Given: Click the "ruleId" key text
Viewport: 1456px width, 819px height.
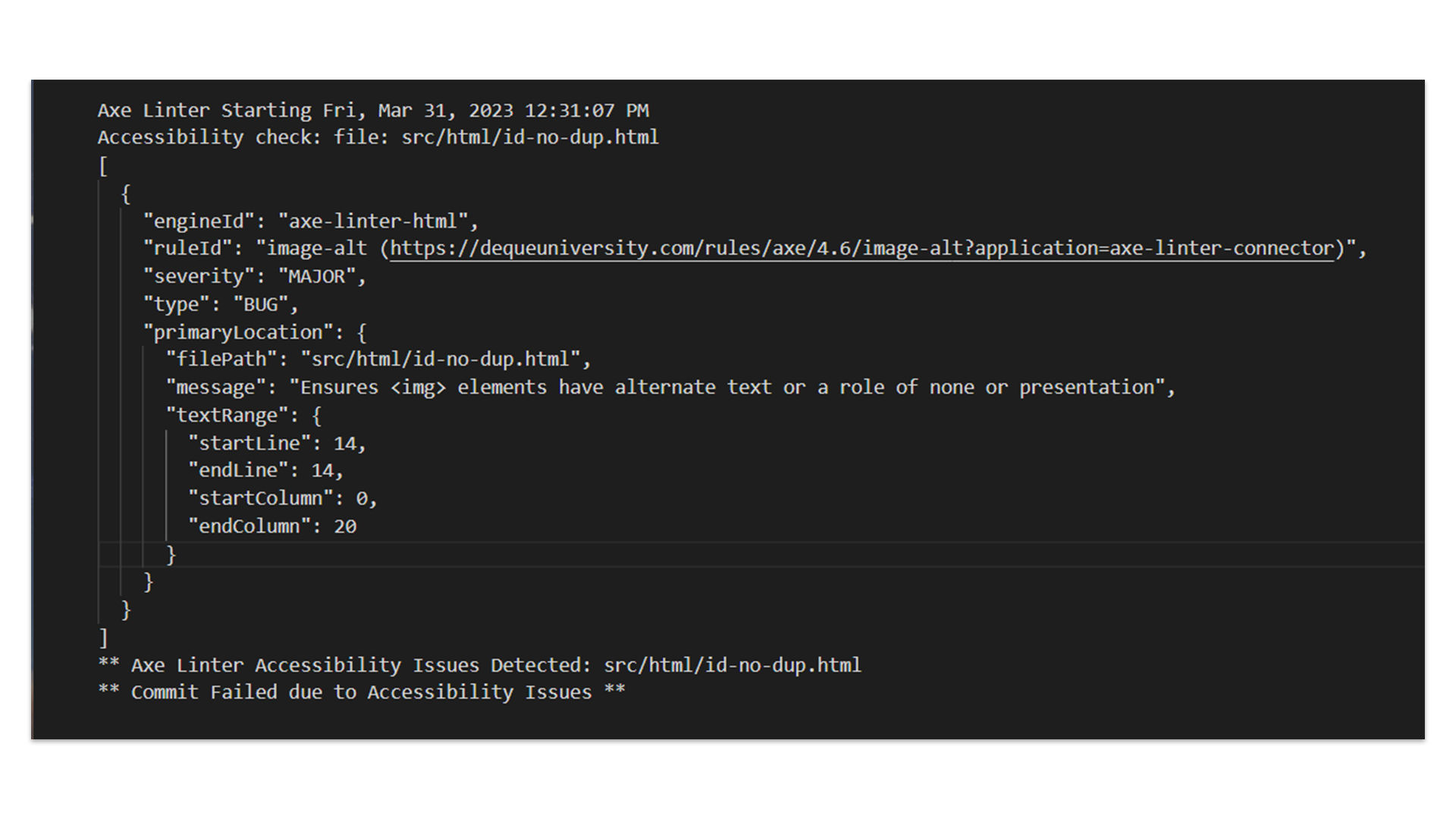Looking at the screenshot, I should point(193,249).
